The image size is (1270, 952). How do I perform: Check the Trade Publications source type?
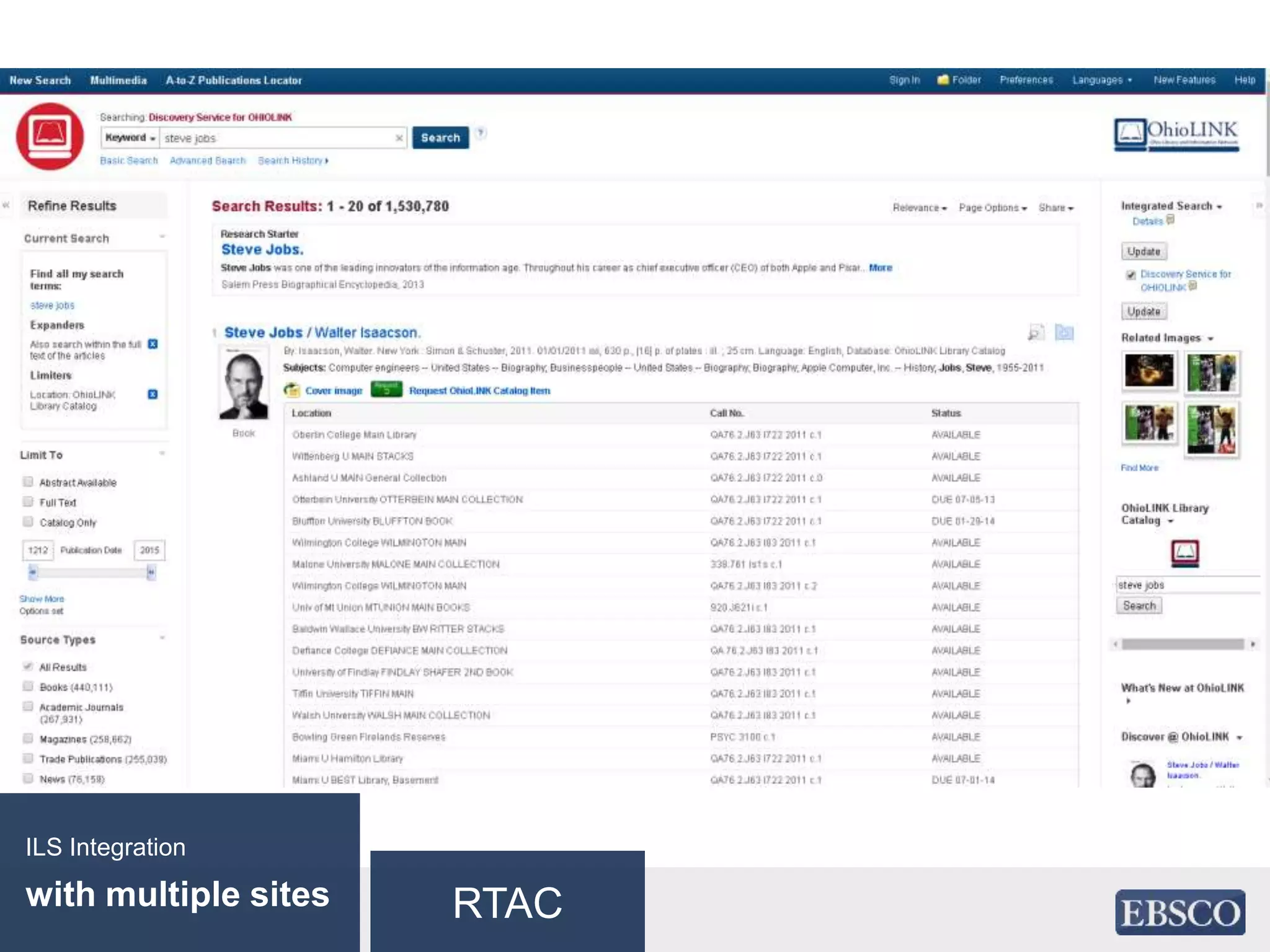point(28,758)
